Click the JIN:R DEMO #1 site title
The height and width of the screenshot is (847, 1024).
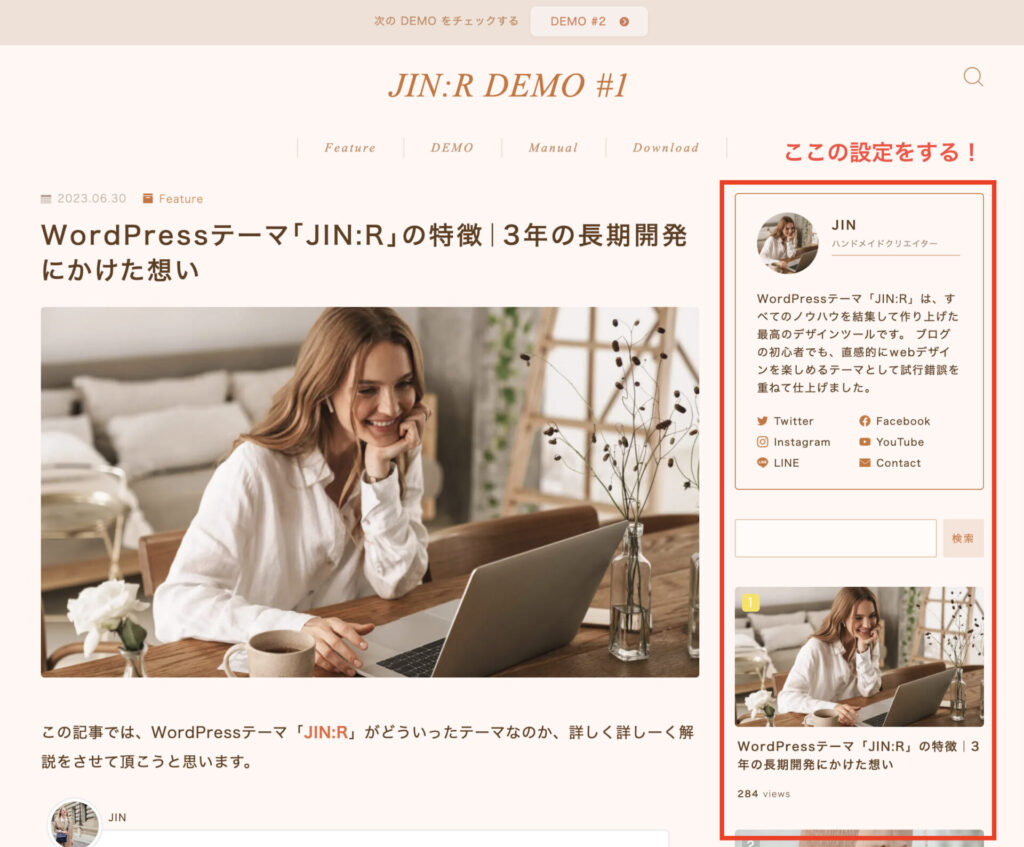tap(512, 86)
